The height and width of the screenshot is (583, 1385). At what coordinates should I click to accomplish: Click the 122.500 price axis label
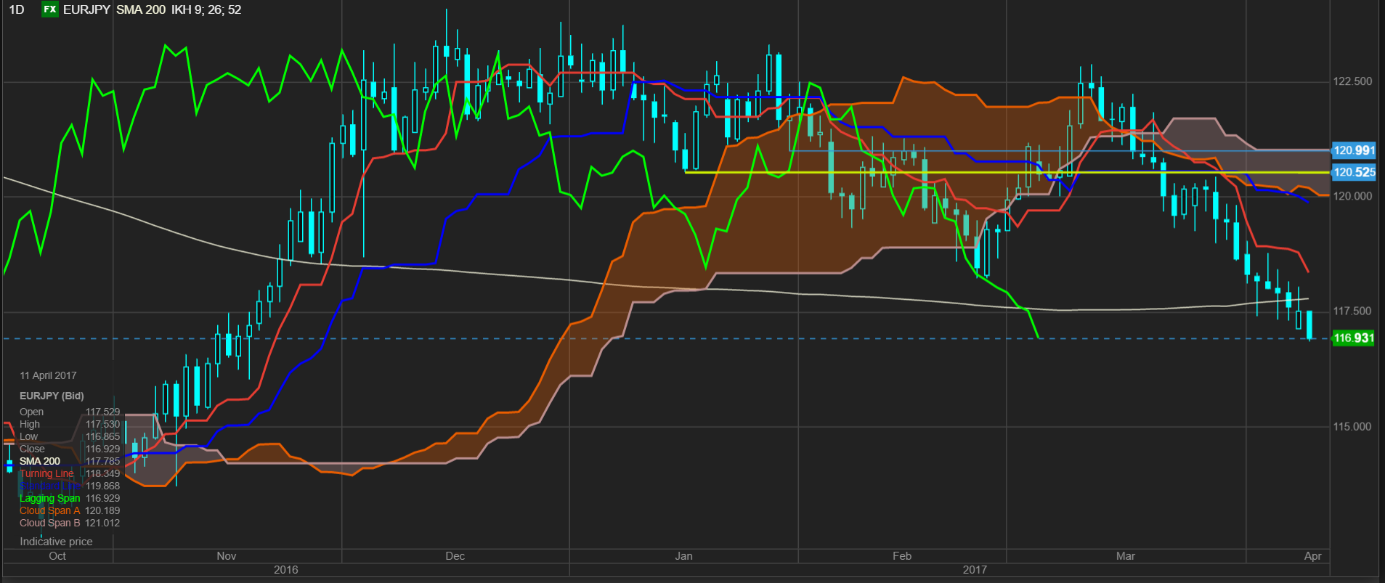[x=1353, y=81]
